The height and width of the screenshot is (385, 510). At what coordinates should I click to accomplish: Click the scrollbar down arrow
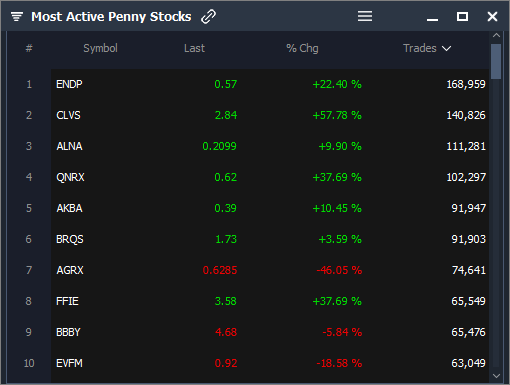[x=496, y=376]
